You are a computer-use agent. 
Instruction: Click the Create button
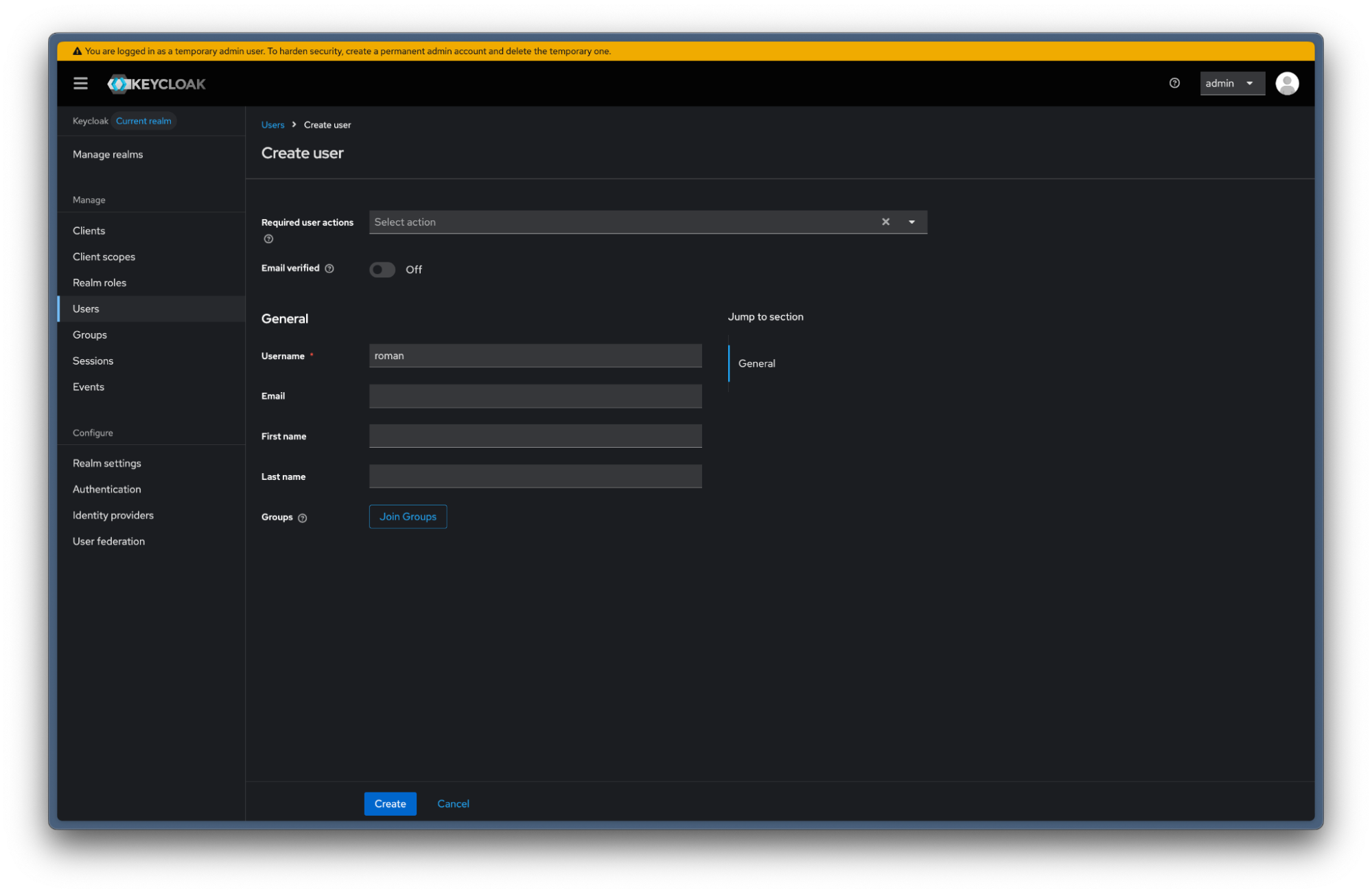click(x=390, y=804)
